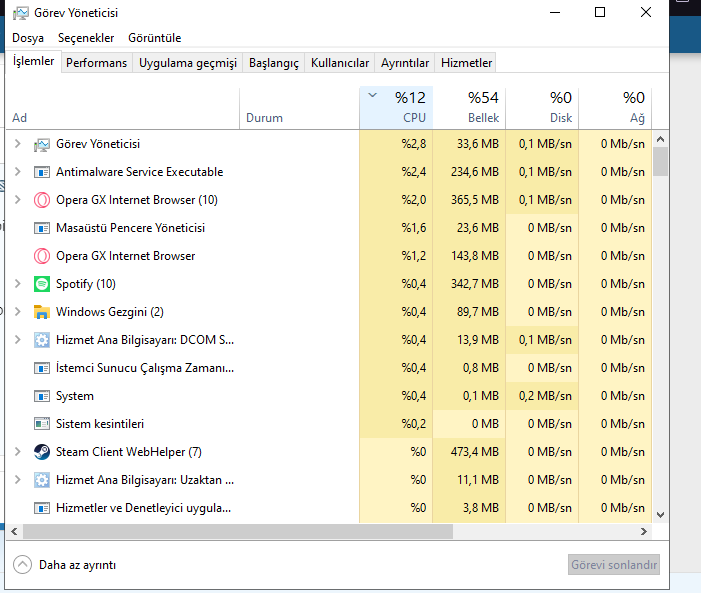
Task: Click the icon of Opera GX row at %1,2
Action: [42, 256]
